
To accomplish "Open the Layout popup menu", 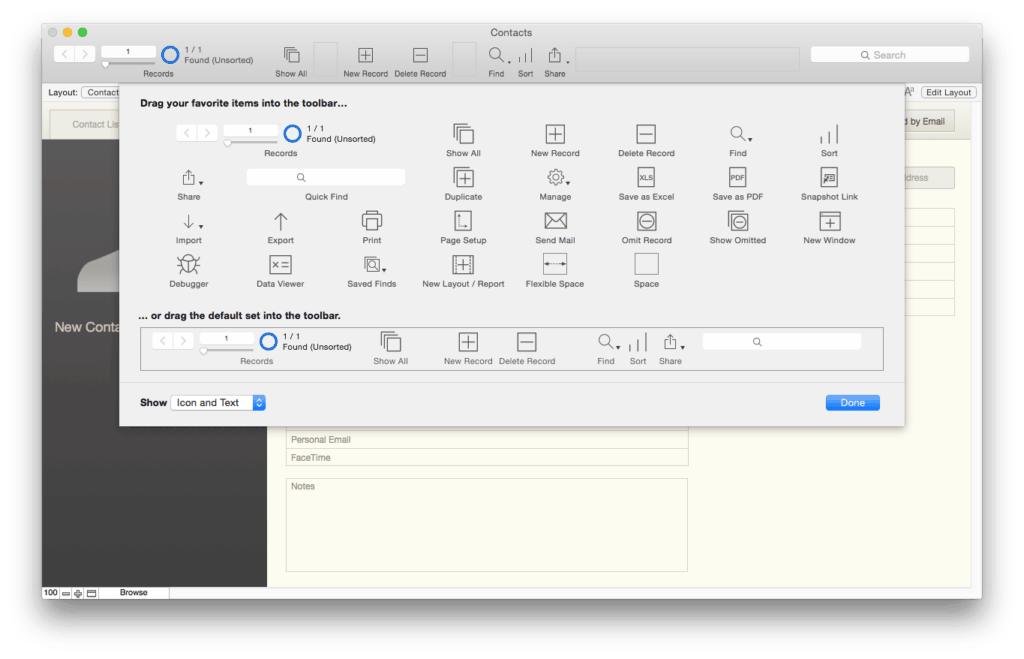I will pyautogui.click(x=101, y=93).
